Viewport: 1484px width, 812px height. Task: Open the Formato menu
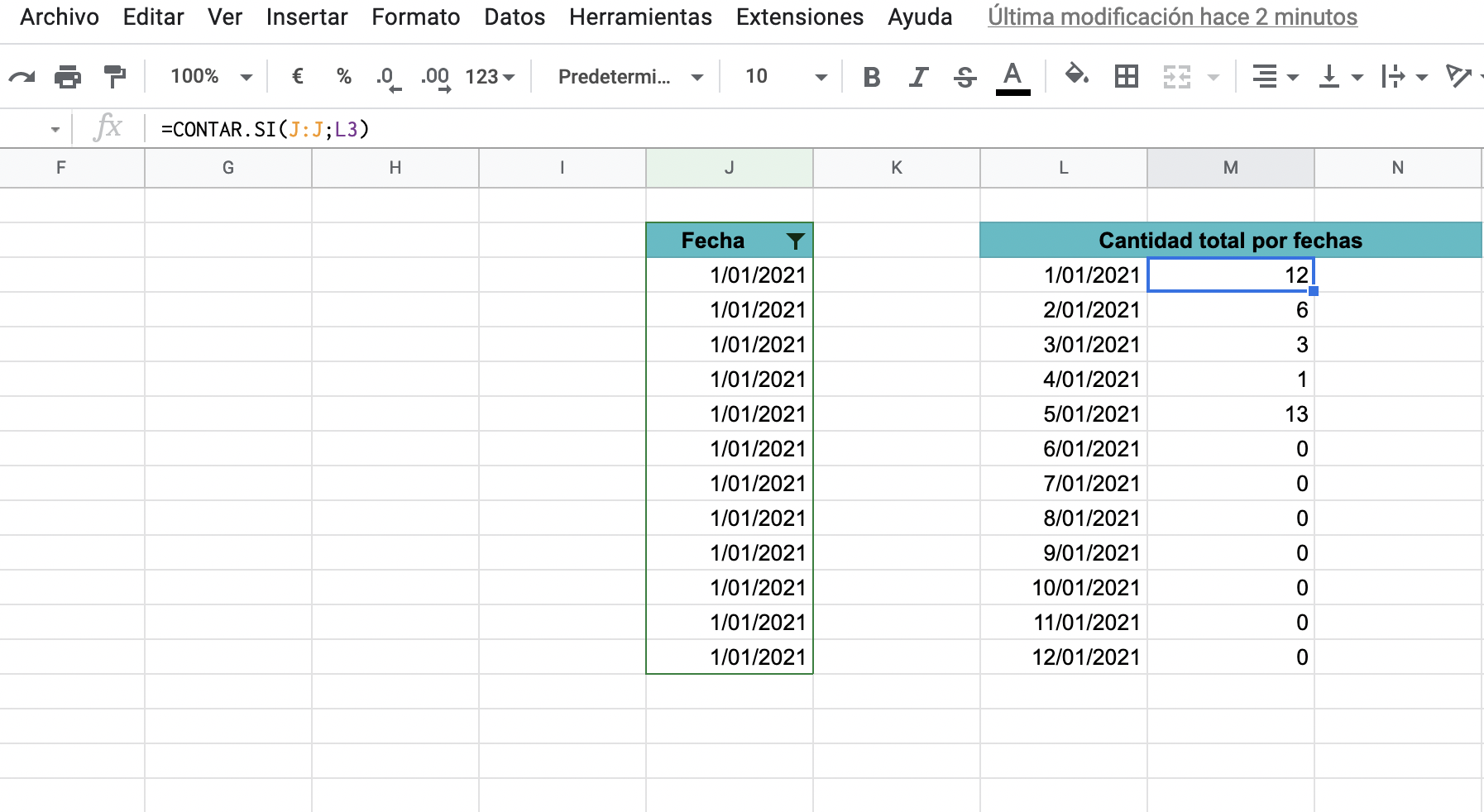pos(415,17)
